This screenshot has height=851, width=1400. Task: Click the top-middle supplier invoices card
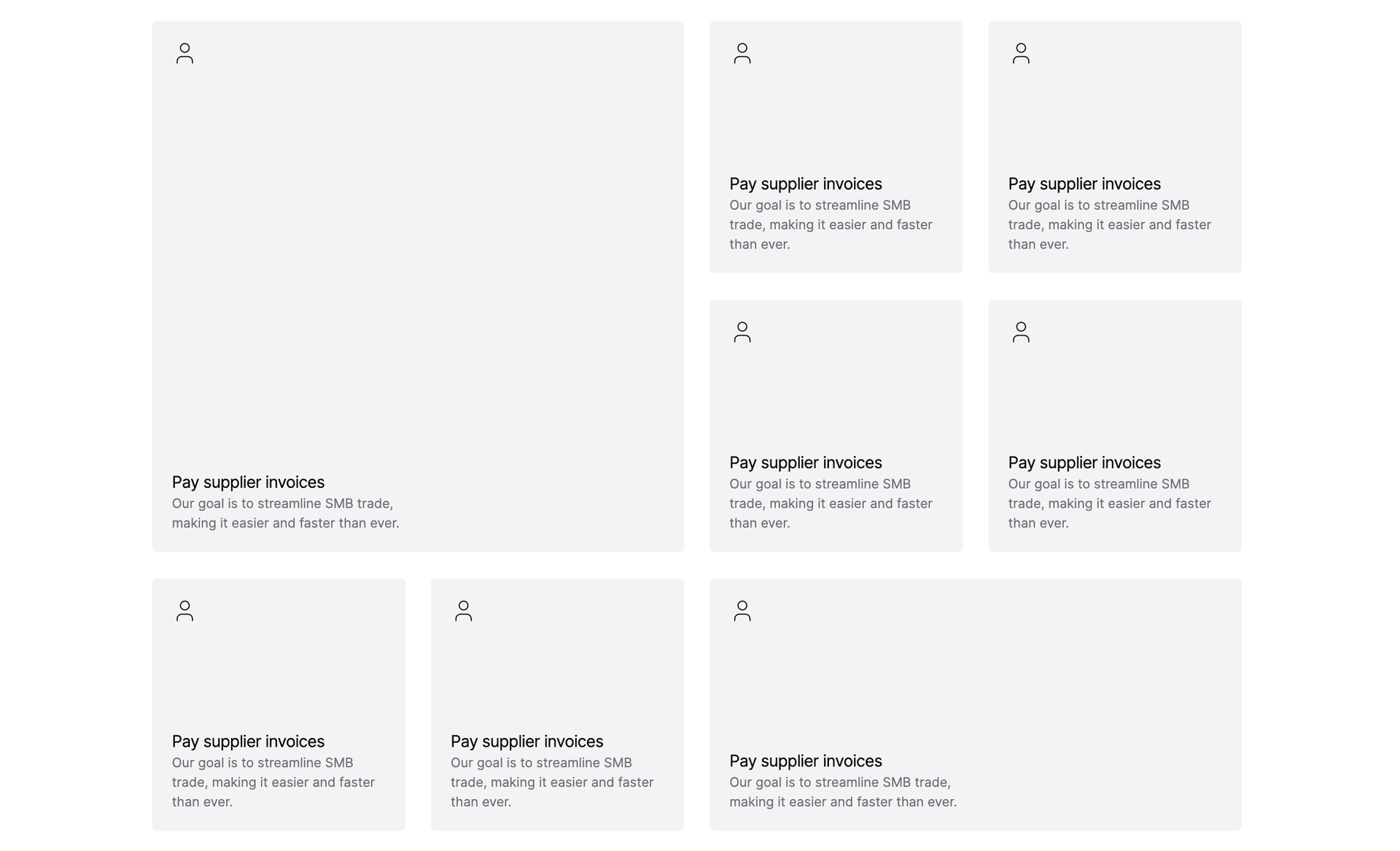pos(836,146)
